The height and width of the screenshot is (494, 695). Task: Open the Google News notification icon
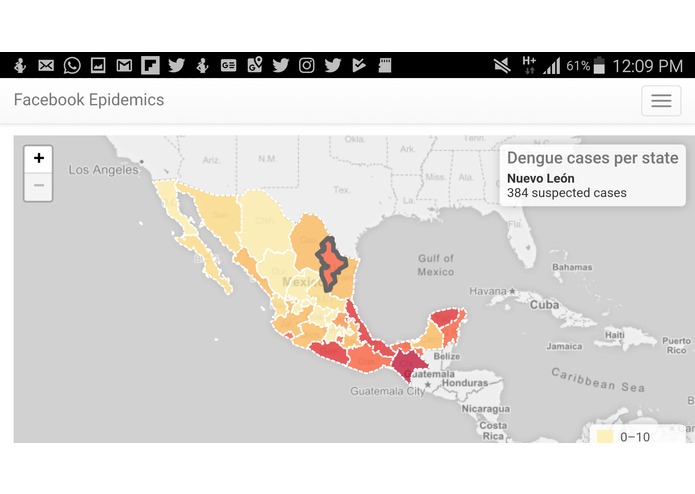point(228,66)
